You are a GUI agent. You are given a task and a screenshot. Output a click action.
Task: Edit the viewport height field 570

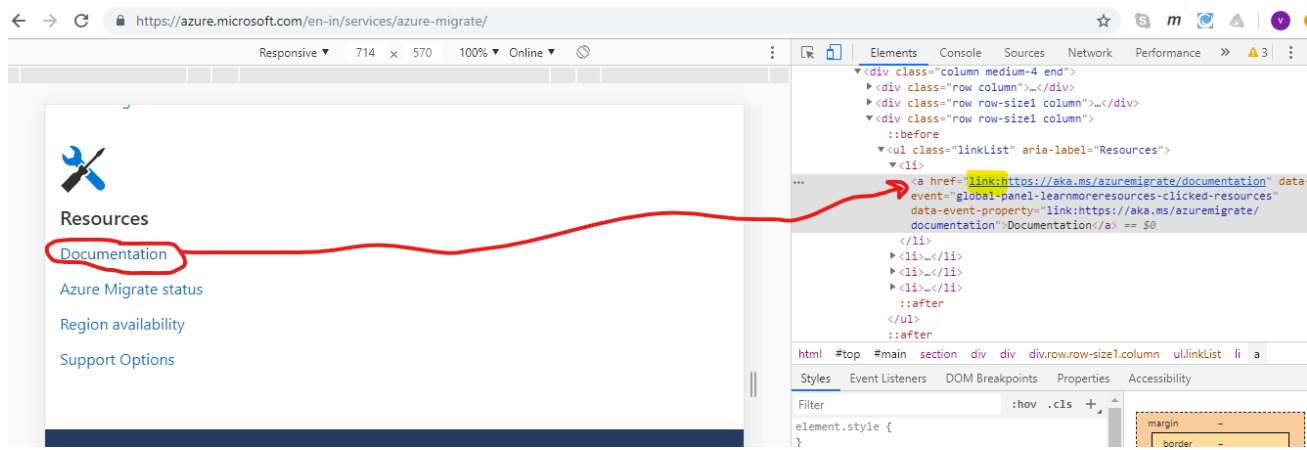(x=421, y=52)
